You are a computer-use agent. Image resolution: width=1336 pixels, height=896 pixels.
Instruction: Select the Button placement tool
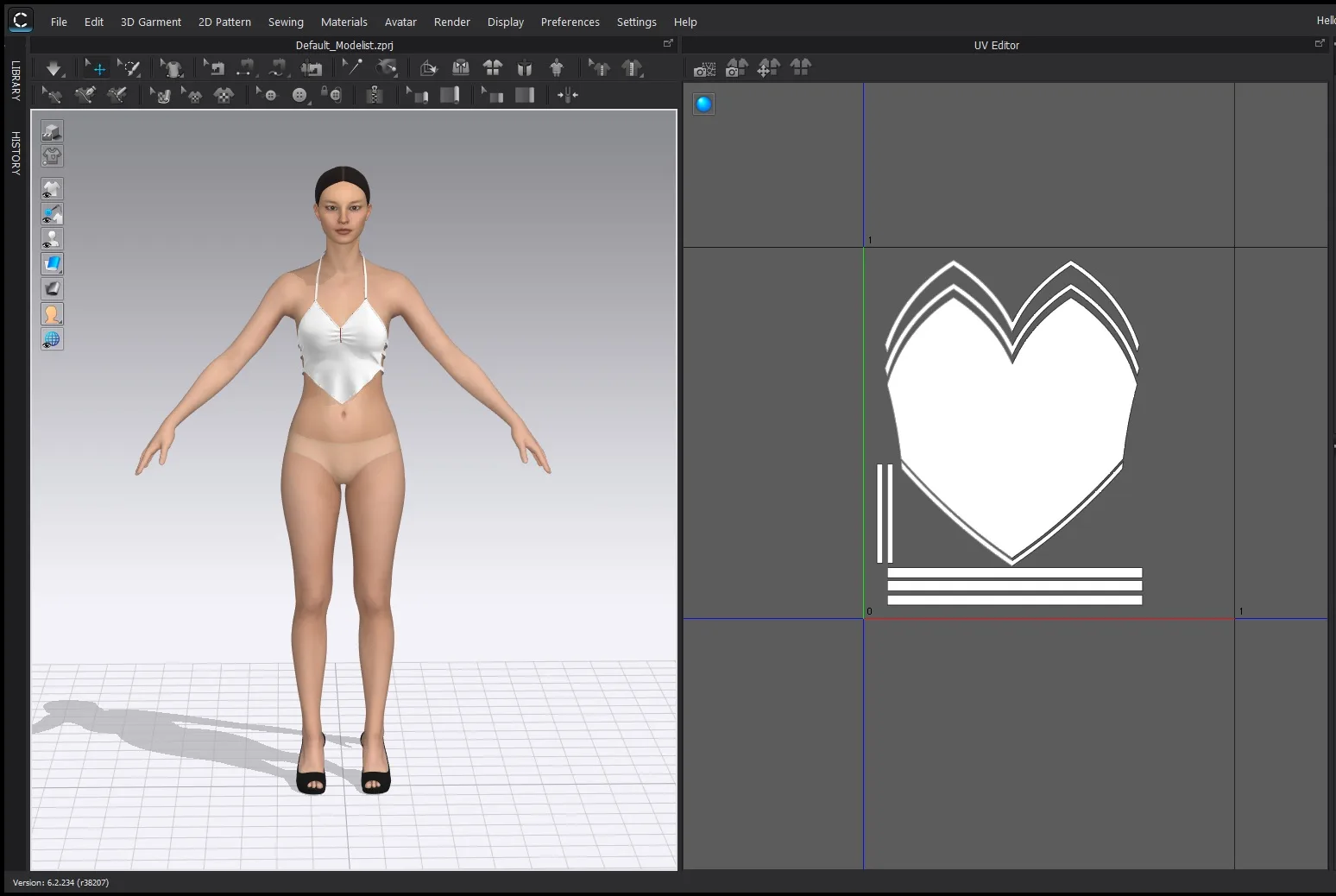[x=267, y=95]
